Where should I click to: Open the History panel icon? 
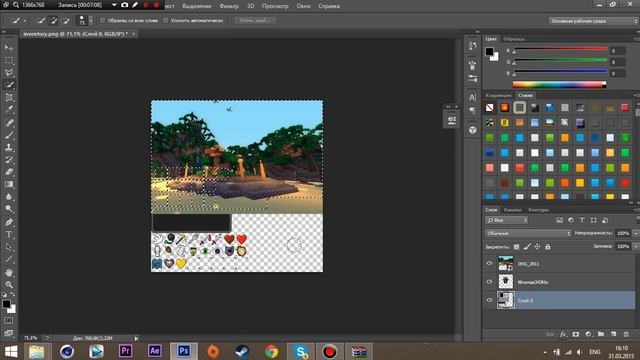click(473, 46)
